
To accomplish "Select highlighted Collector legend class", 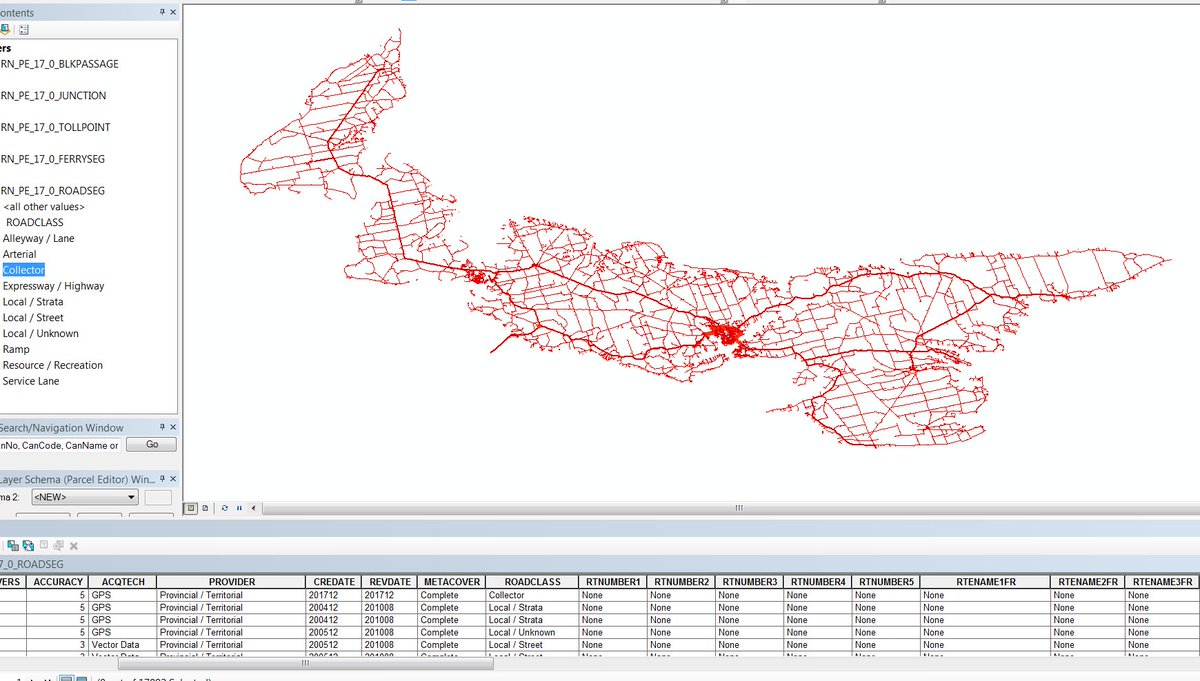I will (x=23, y=270).
